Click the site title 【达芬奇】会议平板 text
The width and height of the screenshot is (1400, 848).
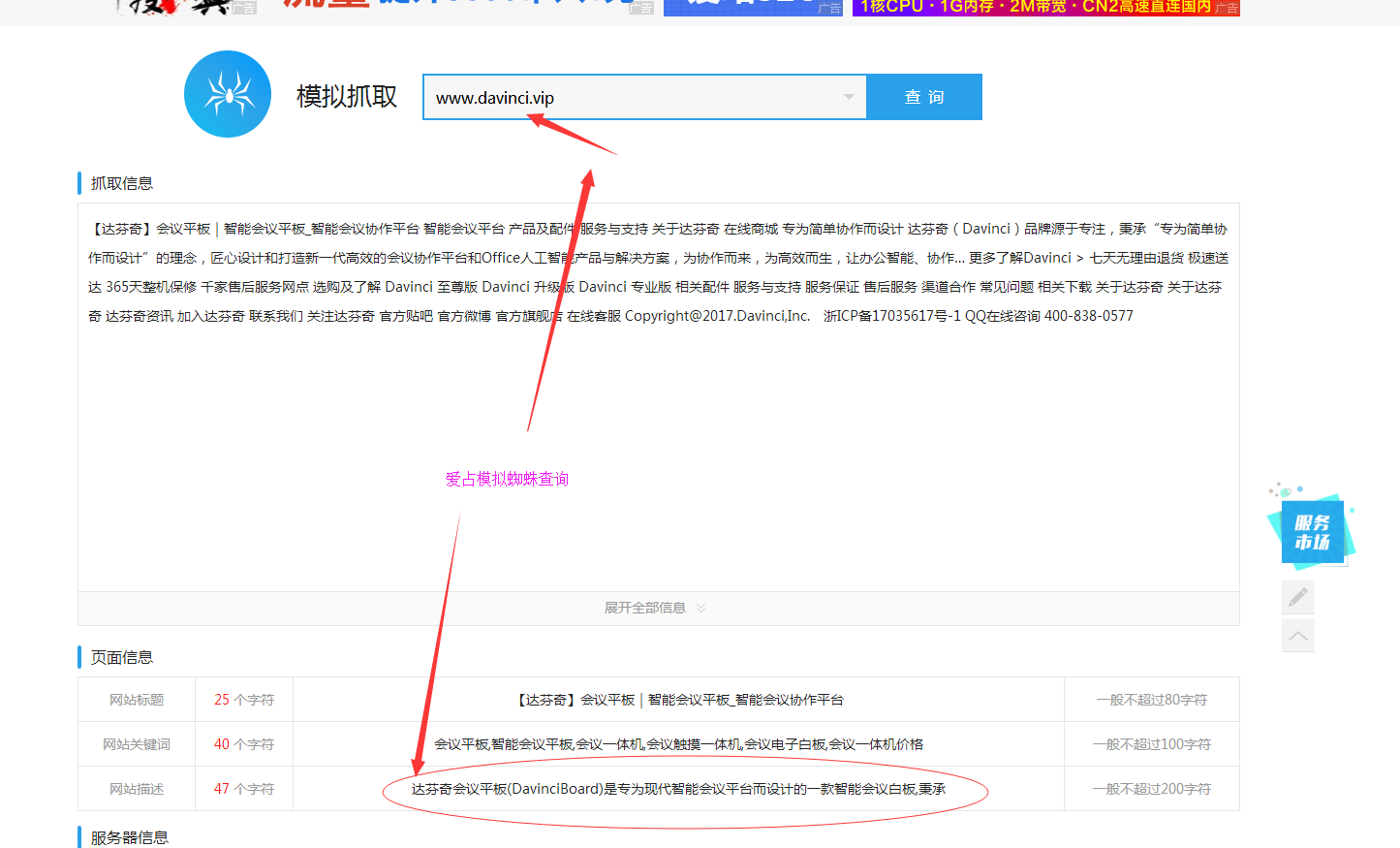point(679,700)
